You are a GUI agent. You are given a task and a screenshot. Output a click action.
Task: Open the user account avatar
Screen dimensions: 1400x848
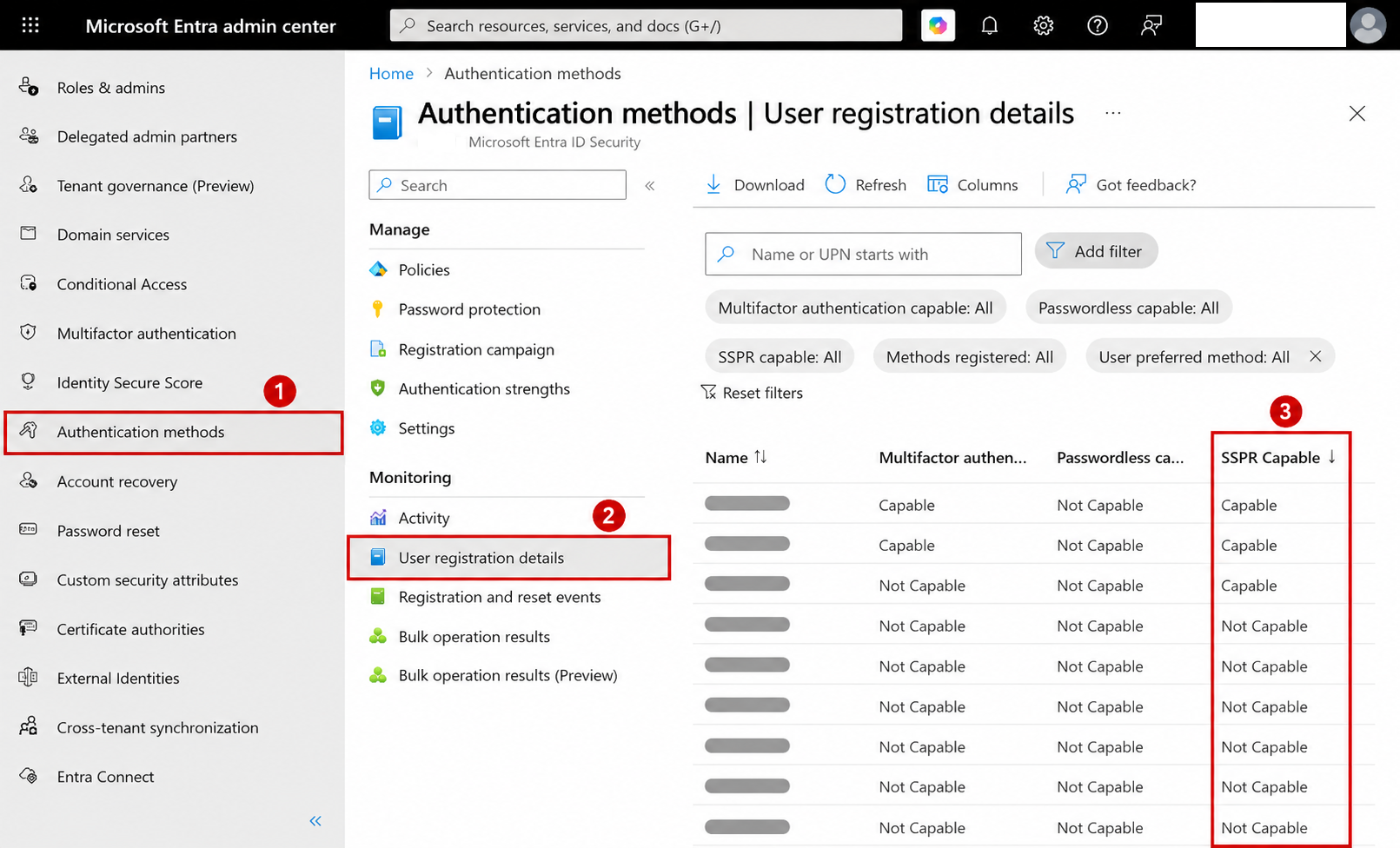[1368, 25]
